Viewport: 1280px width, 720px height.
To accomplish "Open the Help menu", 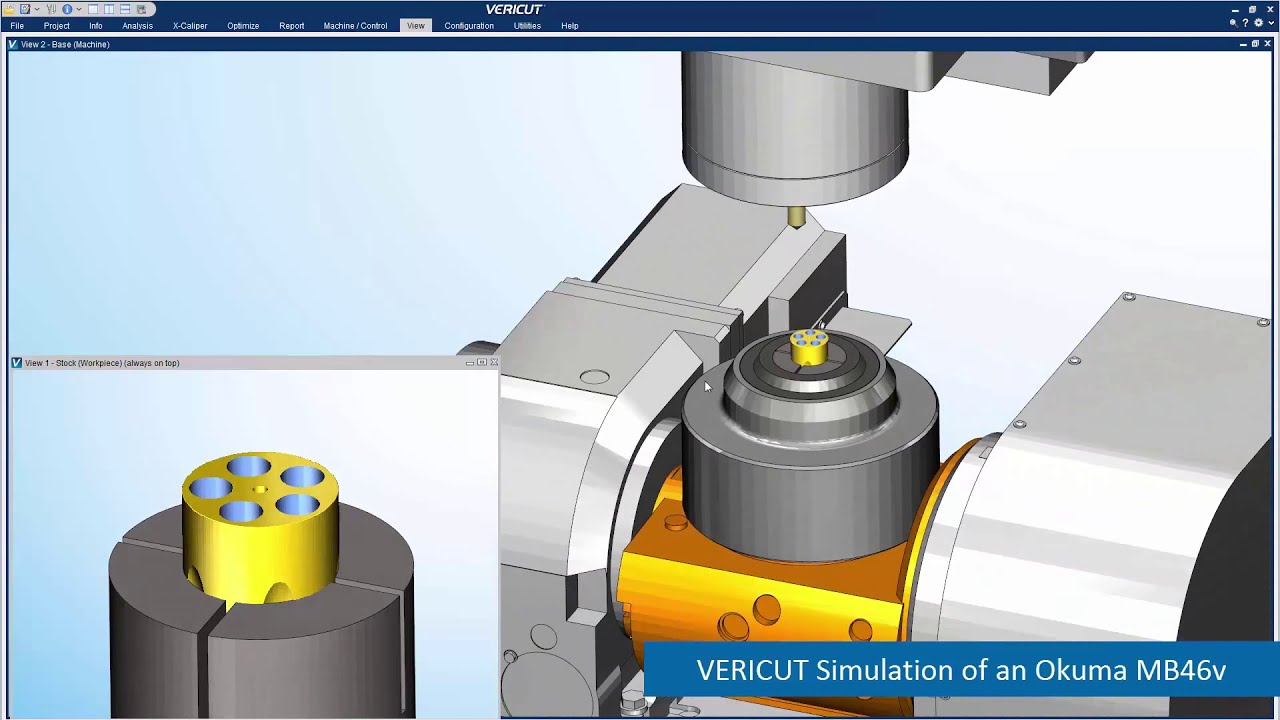I will (569, 26).
